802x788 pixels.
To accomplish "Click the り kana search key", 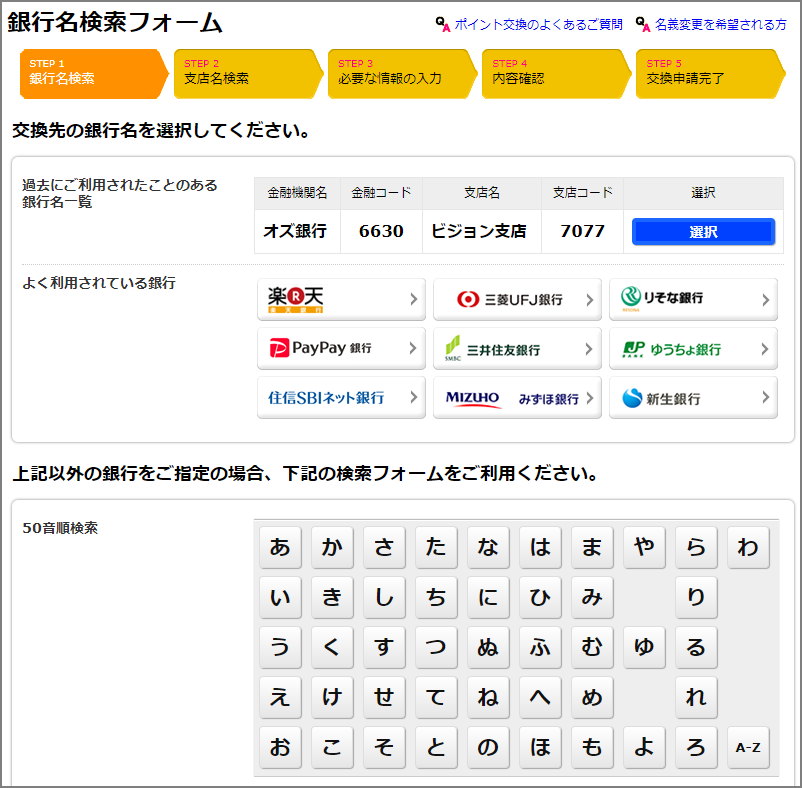I will (x=696, y=597).
